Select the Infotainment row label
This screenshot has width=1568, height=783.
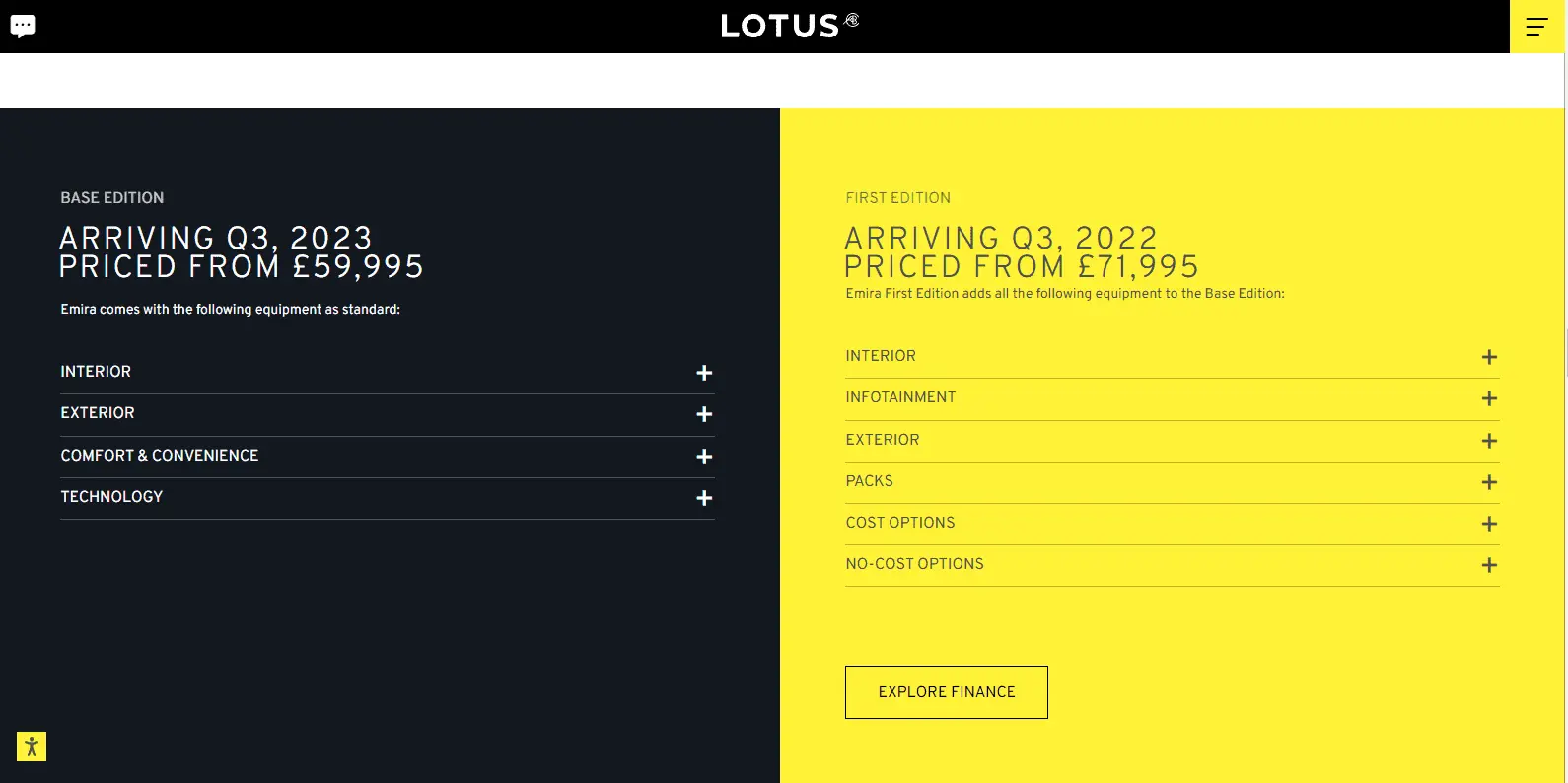(900, 397)
